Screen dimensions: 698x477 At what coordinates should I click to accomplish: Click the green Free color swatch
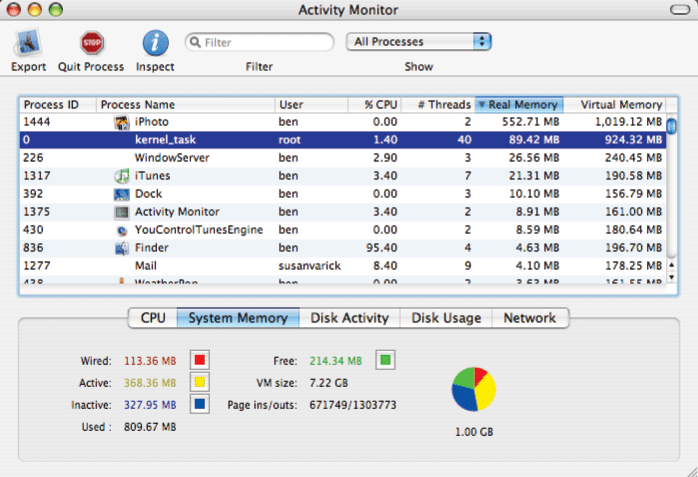(x=386, y=360)
